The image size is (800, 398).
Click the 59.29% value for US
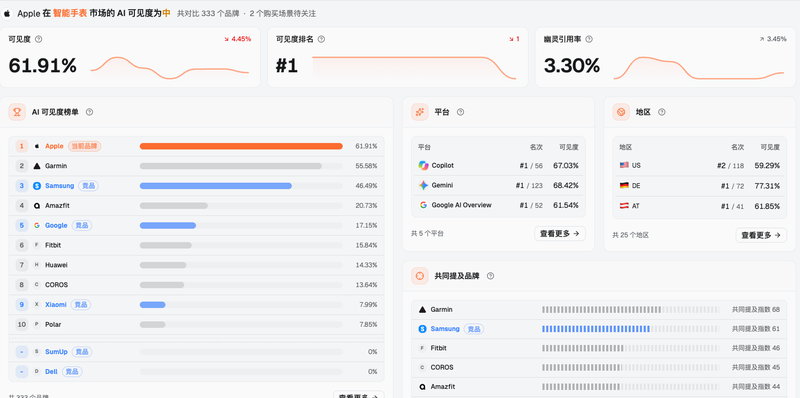767,165
